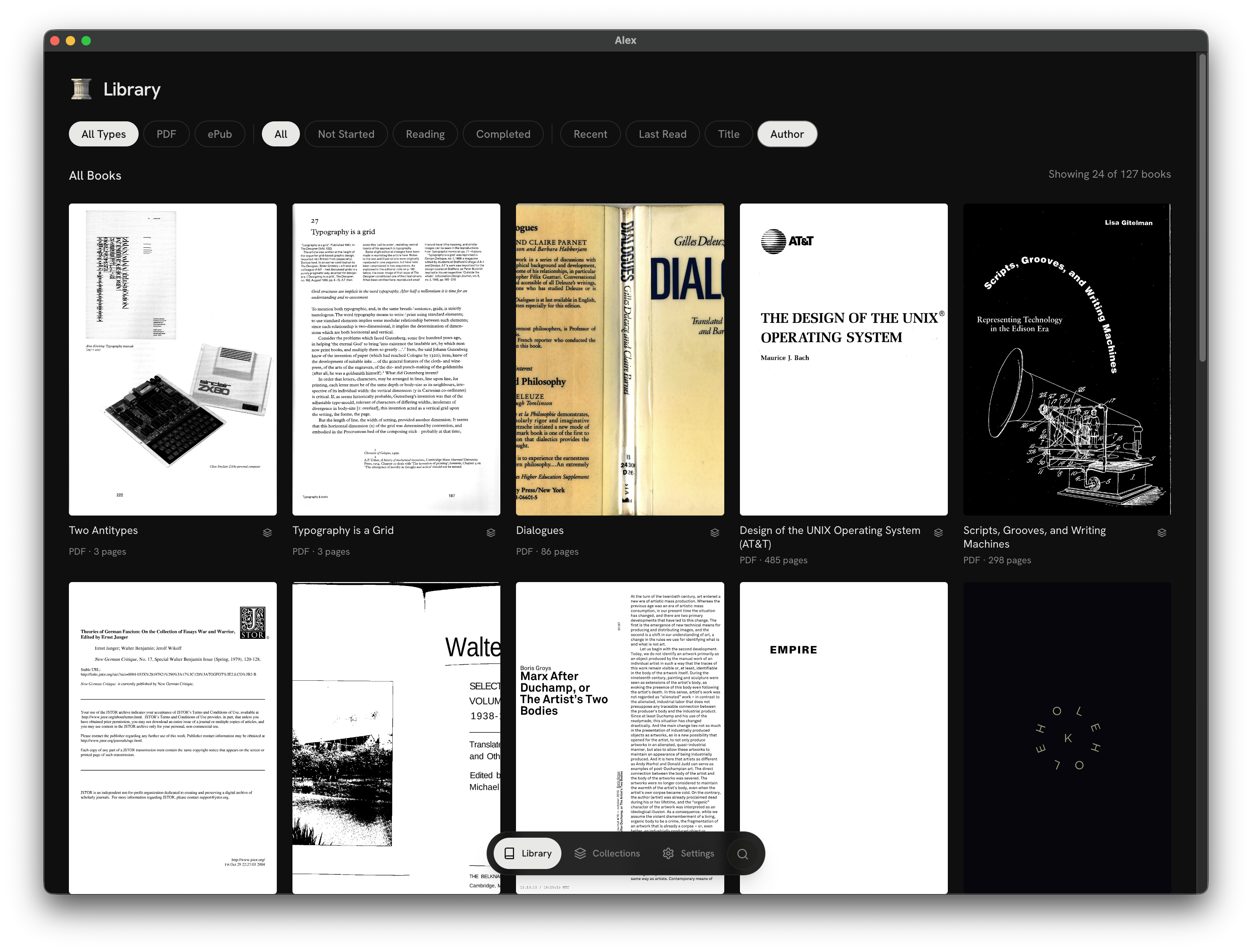Viewport: 1252px width, 952px height.
Task: Toggle the PDF type filter
Action: click(x=167, y=134)
